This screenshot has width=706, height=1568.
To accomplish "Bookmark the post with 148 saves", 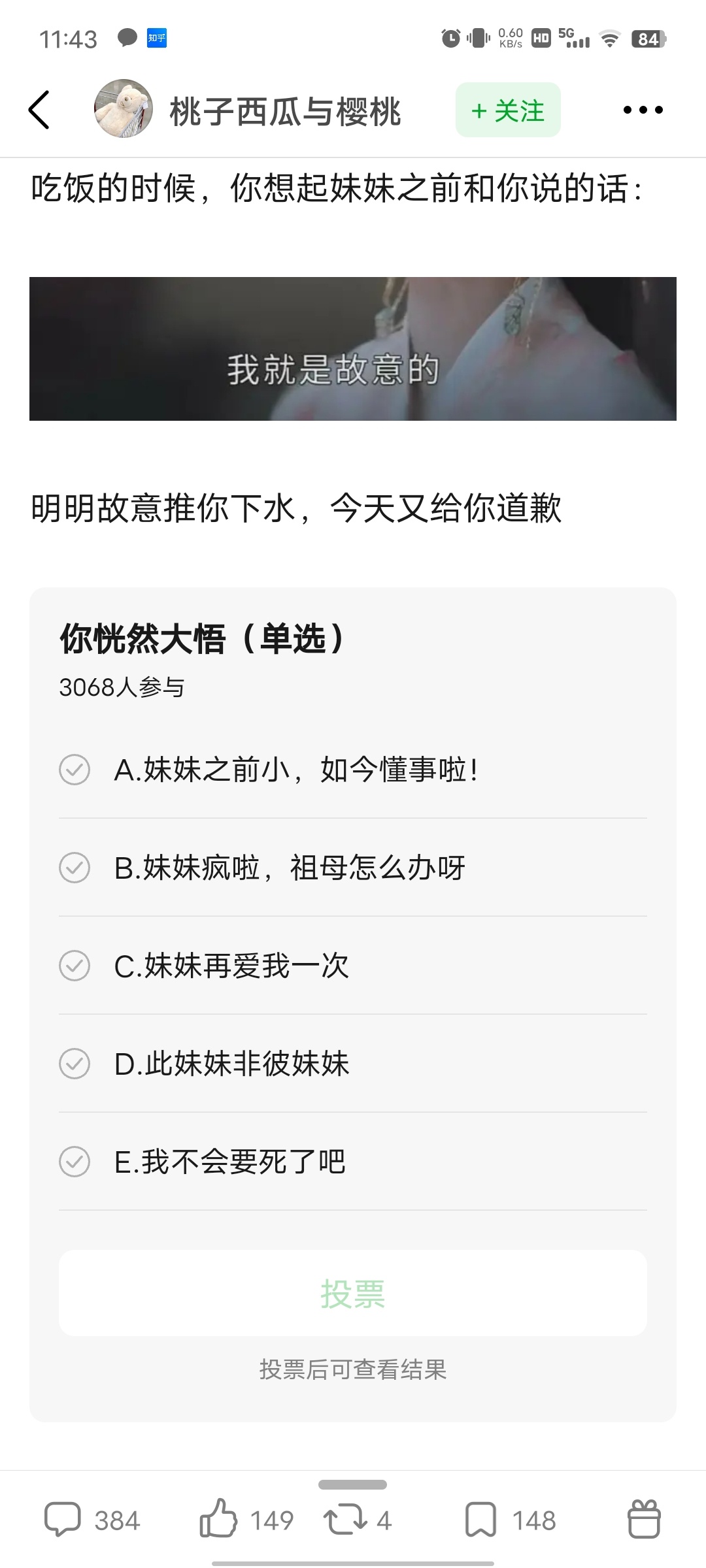I will click(511, 1520).
